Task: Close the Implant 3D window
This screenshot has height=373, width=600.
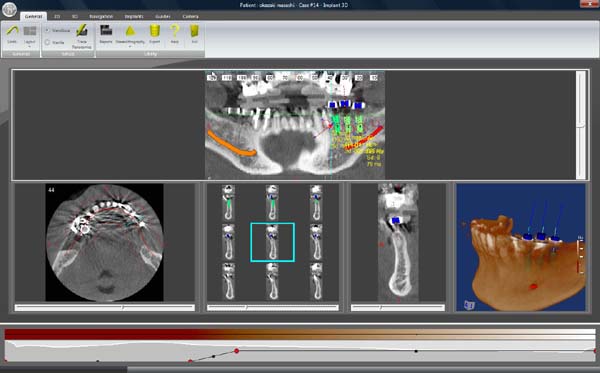Action: click(590, 4)
